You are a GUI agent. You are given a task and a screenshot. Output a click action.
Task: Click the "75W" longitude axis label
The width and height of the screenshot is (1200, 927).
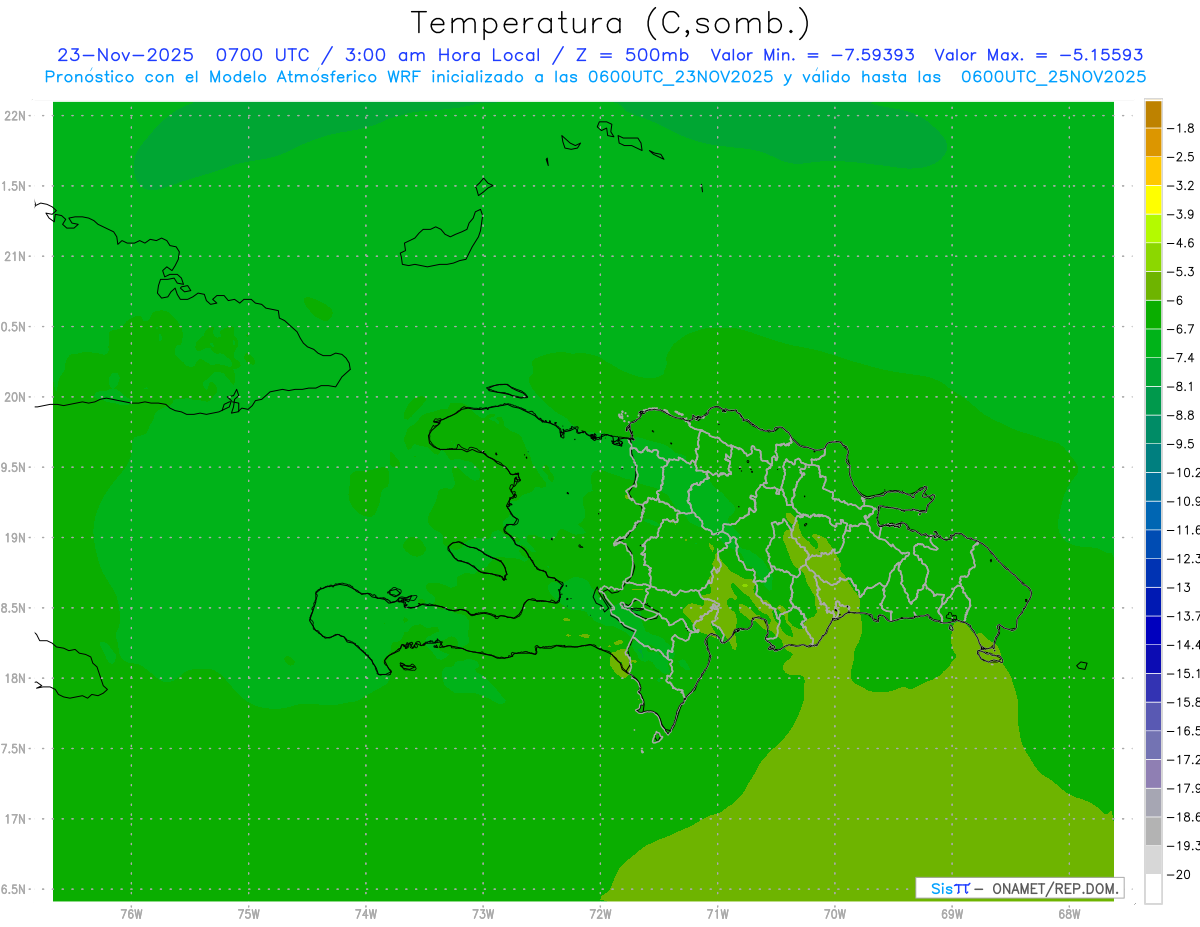249,913
